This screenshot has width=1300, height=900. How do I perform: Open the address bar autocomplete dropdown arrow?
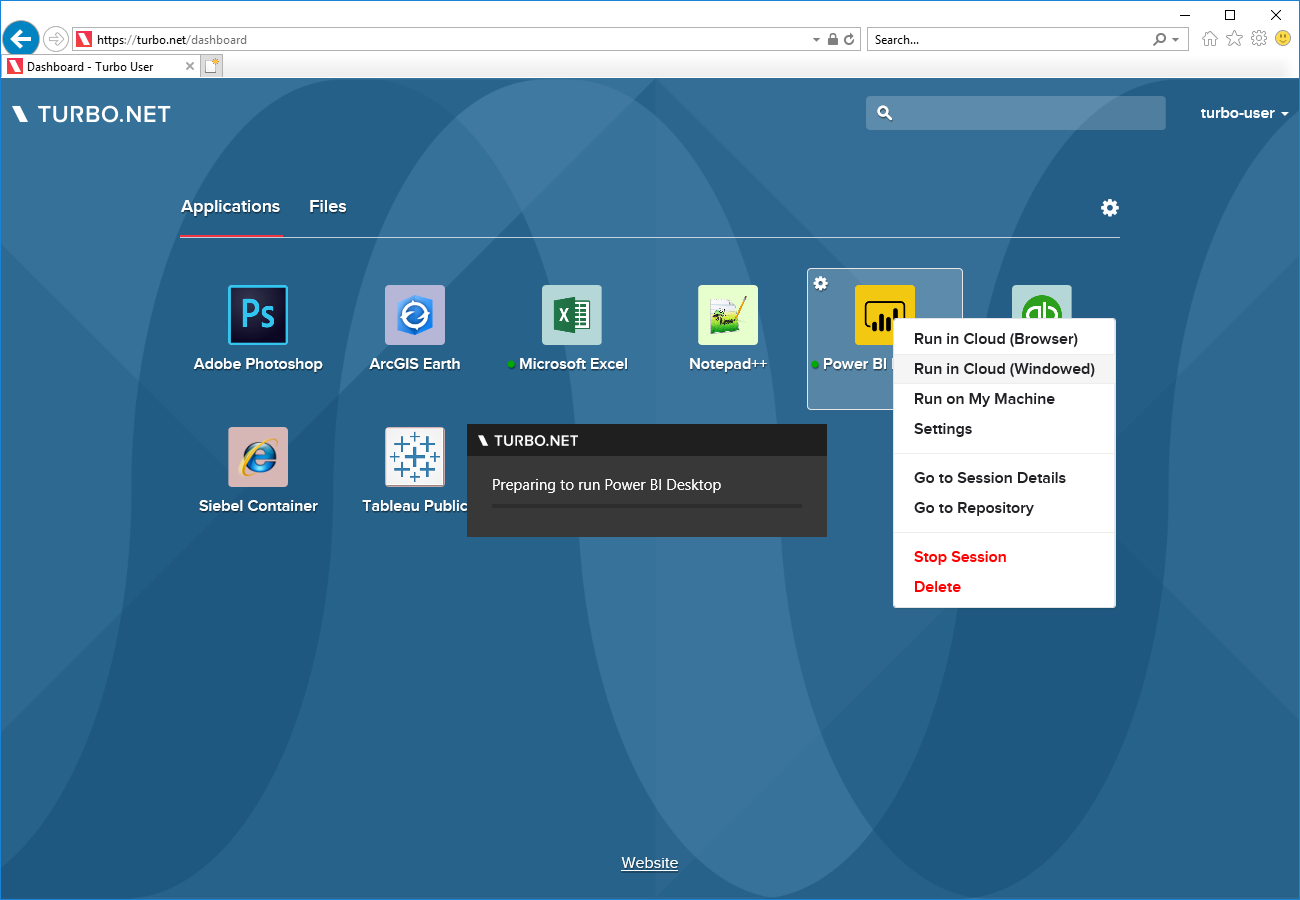[816, 39]
